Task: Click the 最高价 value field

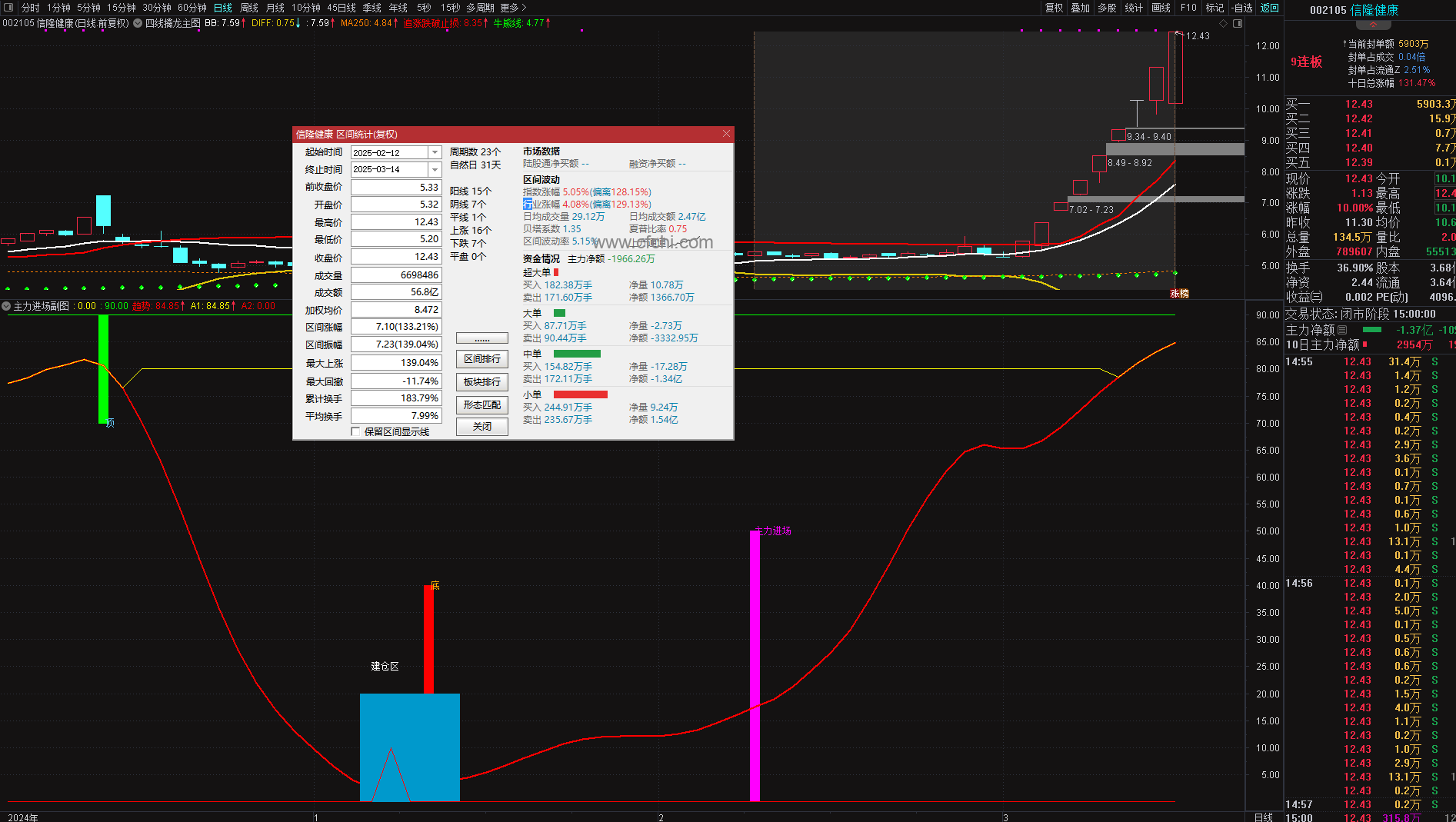Action: click(396, 222)
